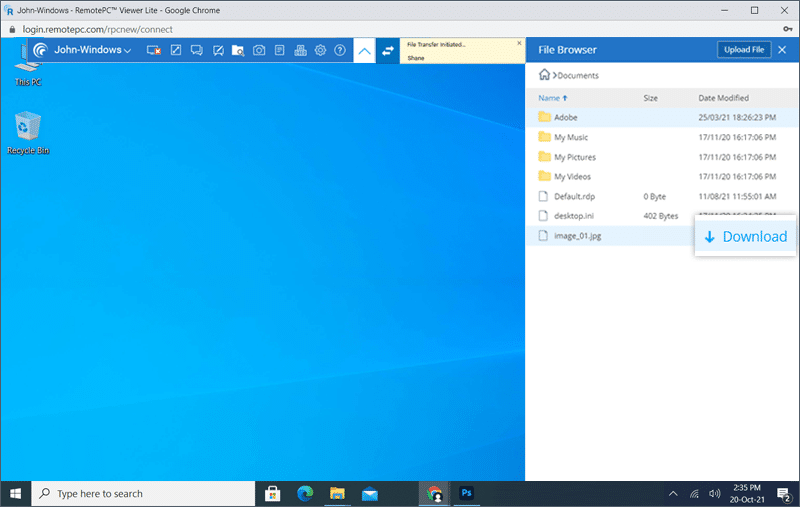Select the This PC desktop icon
The height and width of the screenshot is (507, 800).
(28, 65)
